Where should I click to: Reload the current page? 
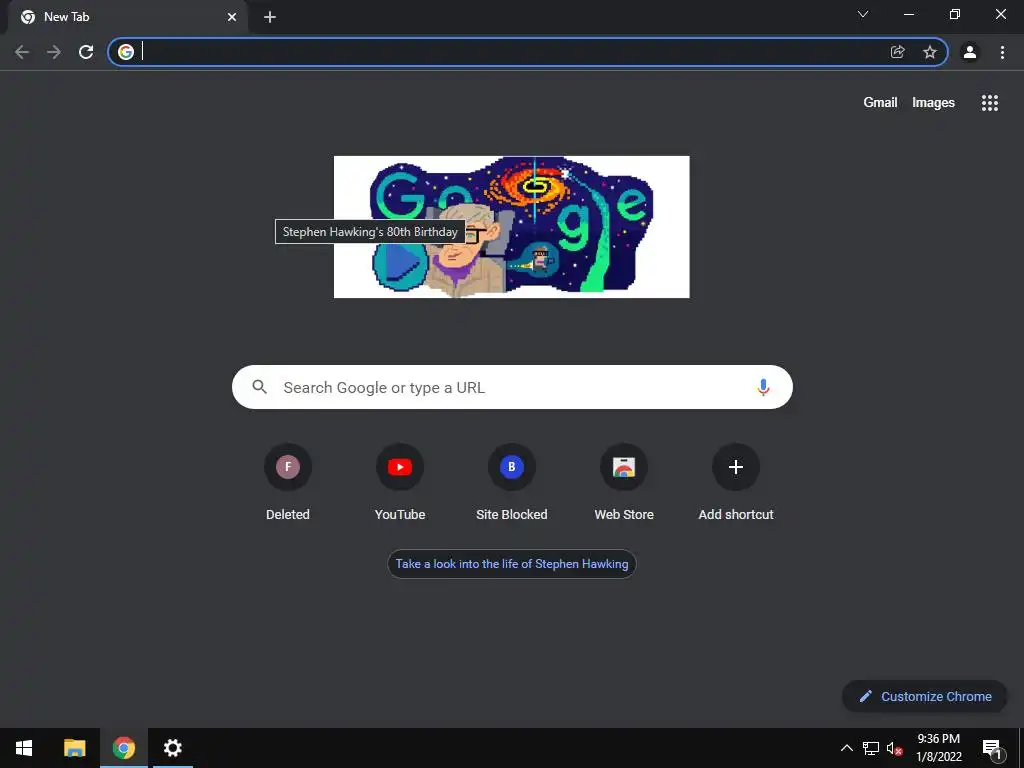click(86, 52)
